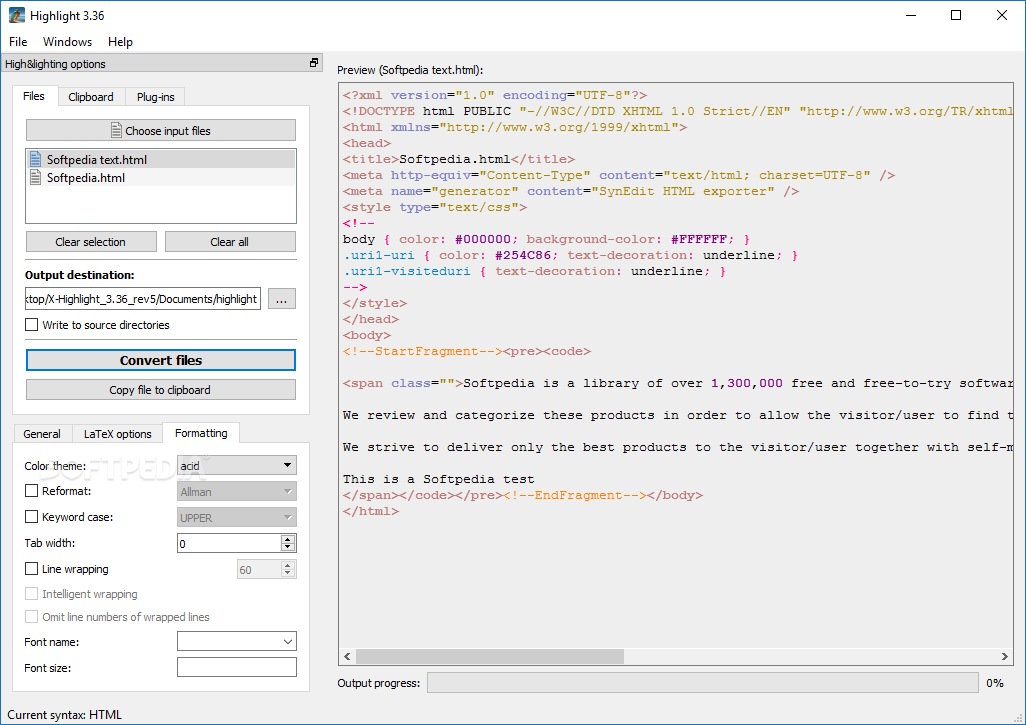Click the Clear all button

tap(230, 241)
